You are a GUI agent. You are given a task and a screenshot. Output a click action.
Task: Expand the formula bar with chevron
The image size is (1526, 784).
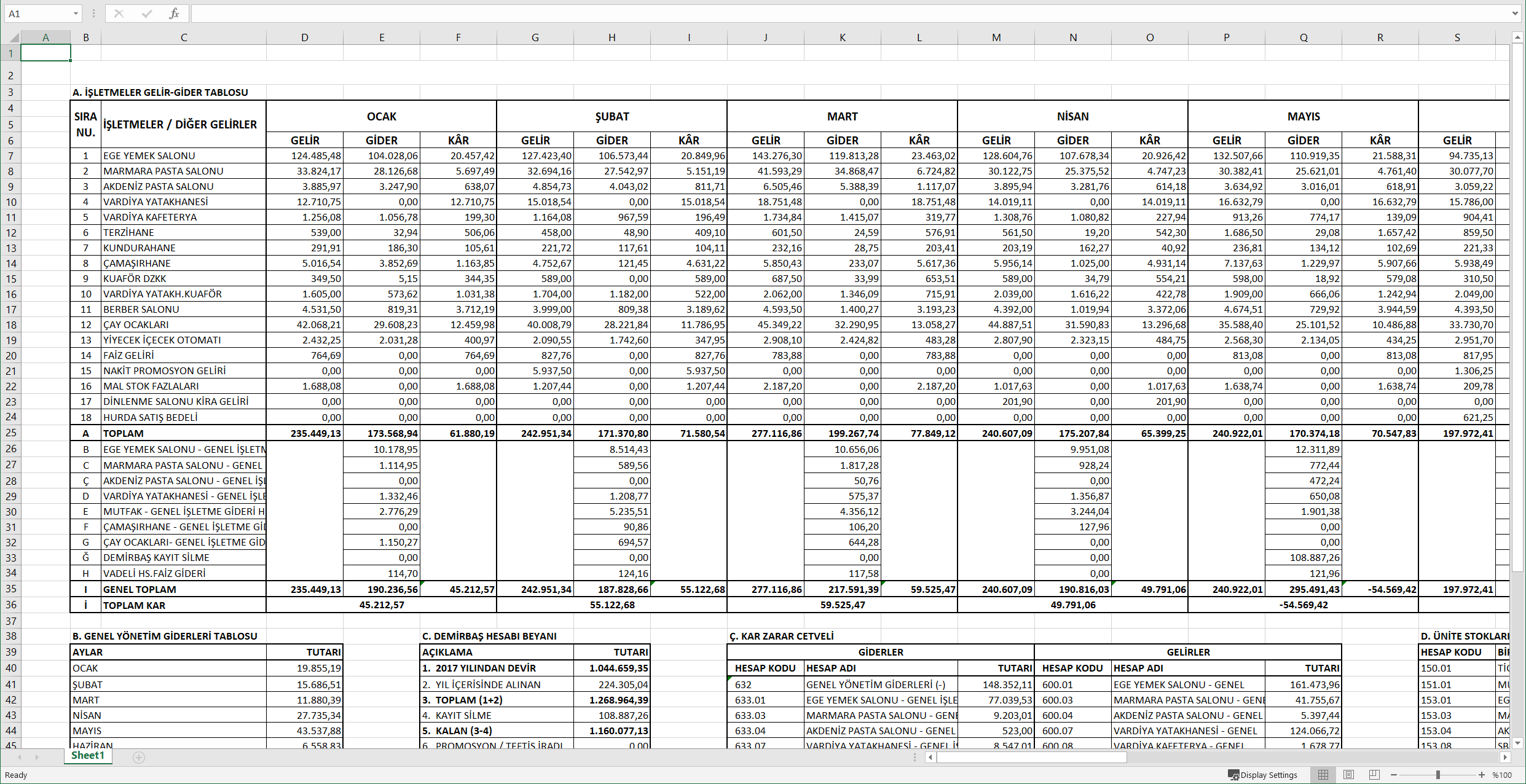click(x=1515, y=14)
